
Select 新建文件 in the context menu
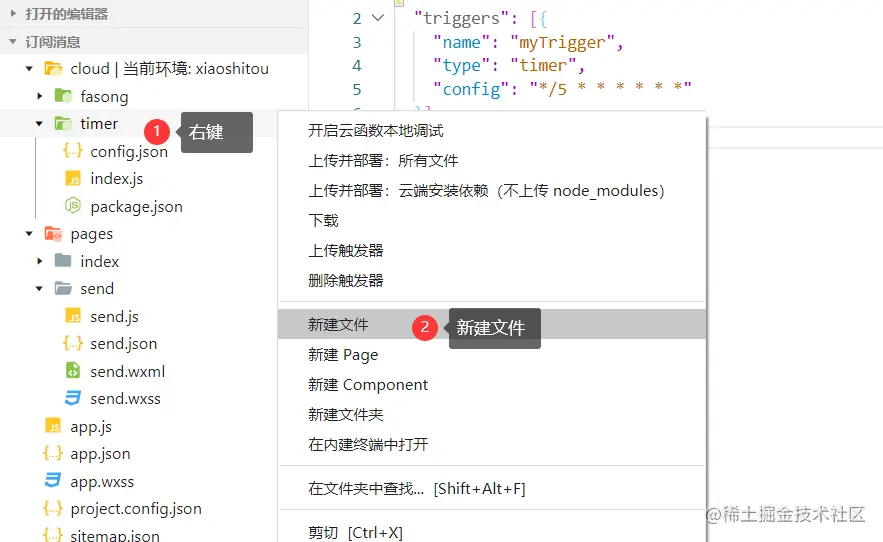click(492, 324)
